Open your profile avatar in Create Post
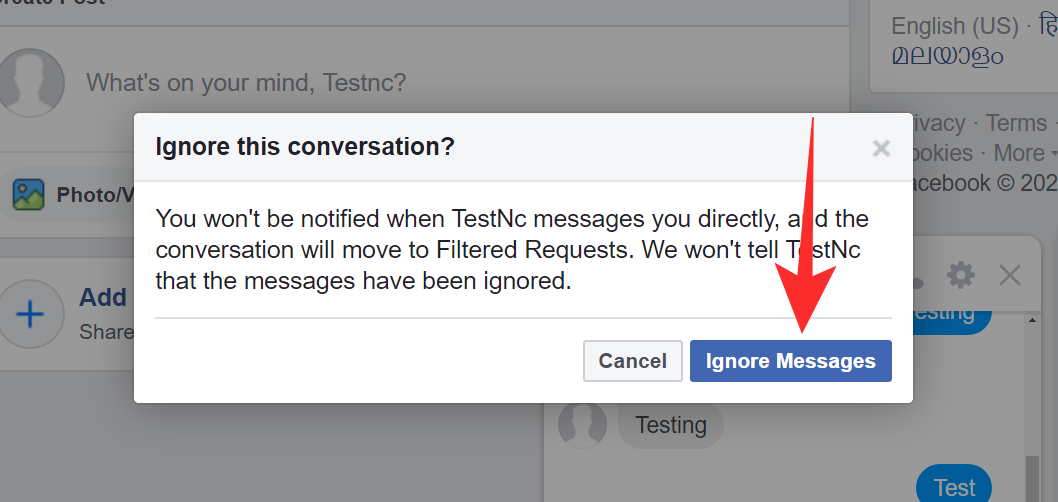This screenshot has height=502, width=1058. click(30, 82)
